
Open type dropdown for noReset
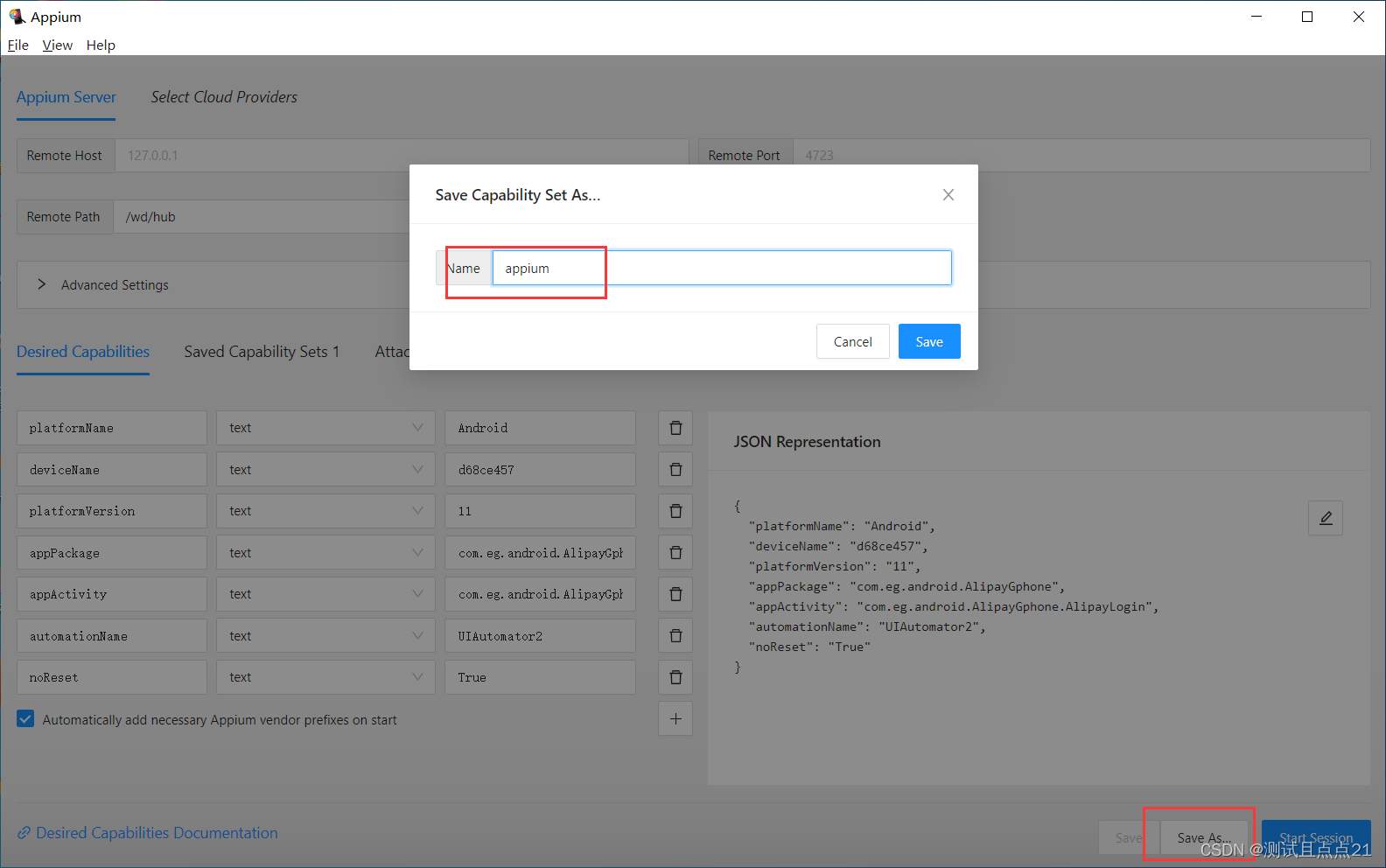point(325,677)
